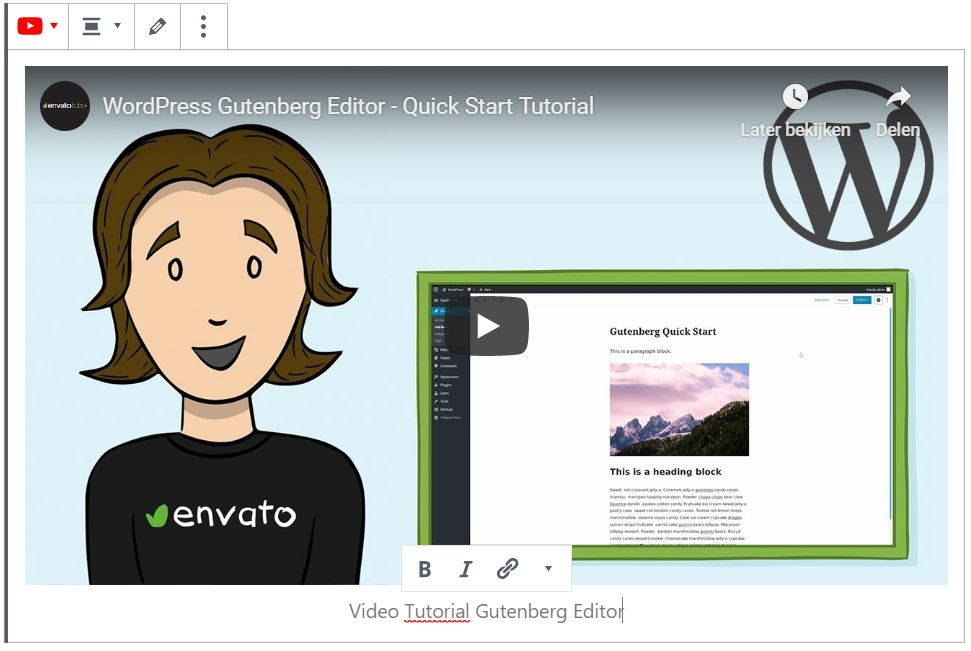Open more options three-dot menu
Image resolution: width=971 pixels, height=651 pixels.
[204, 26]
